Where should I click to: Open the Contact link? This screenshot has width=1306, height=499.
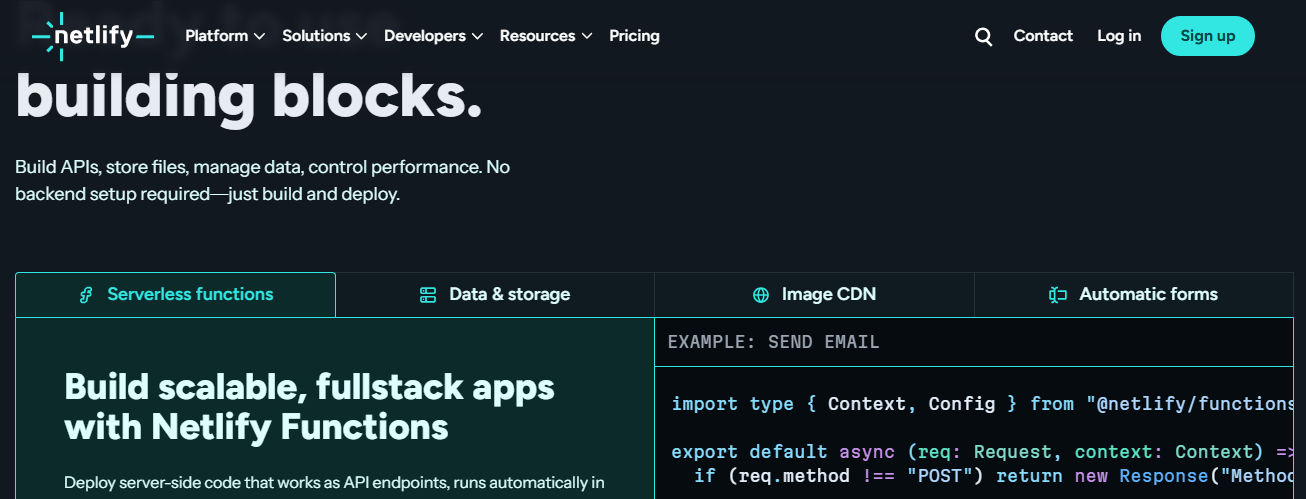[1043, 36]
